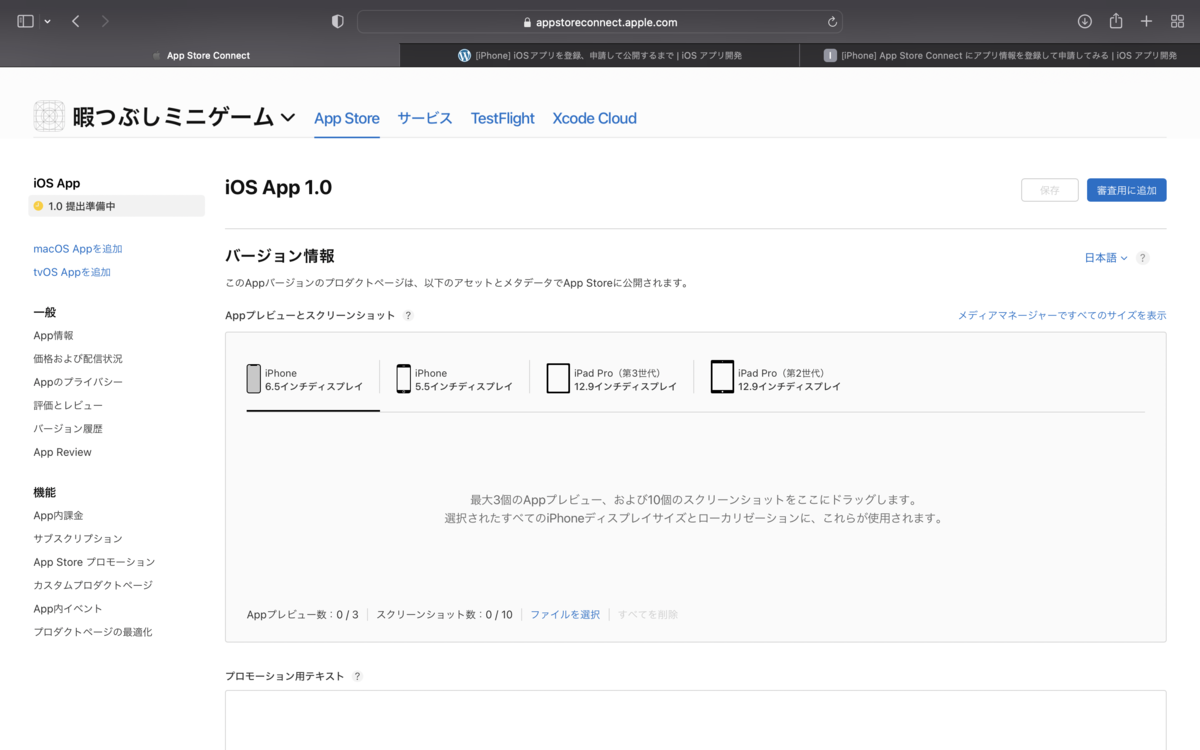Switch to the App Store Connect にアプリ情報 browser tab
This screenshot has height=750, width=1200.
click(x=1000, y=55)
